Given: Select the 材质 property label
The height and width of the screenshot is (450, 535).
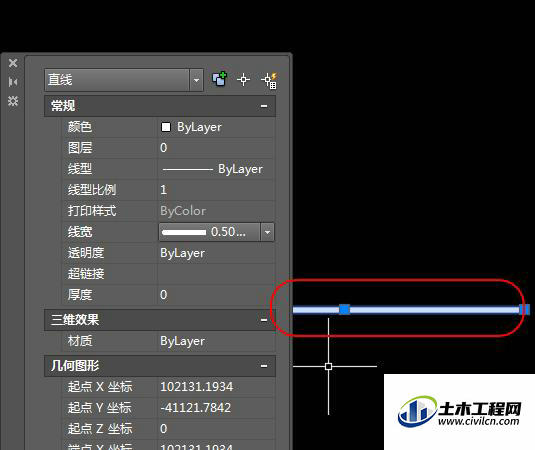Looking at the screenshot, I should (x=80, y=341).
